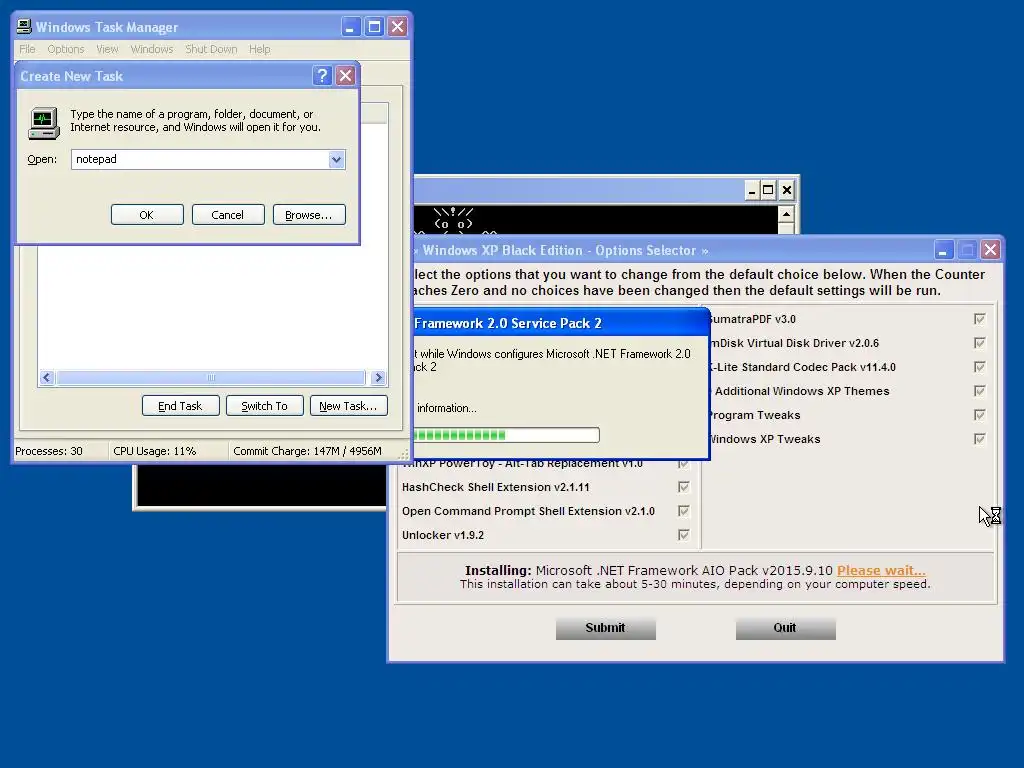Click the End Task button
The image size is (1024, 768).
click(180, 406)
